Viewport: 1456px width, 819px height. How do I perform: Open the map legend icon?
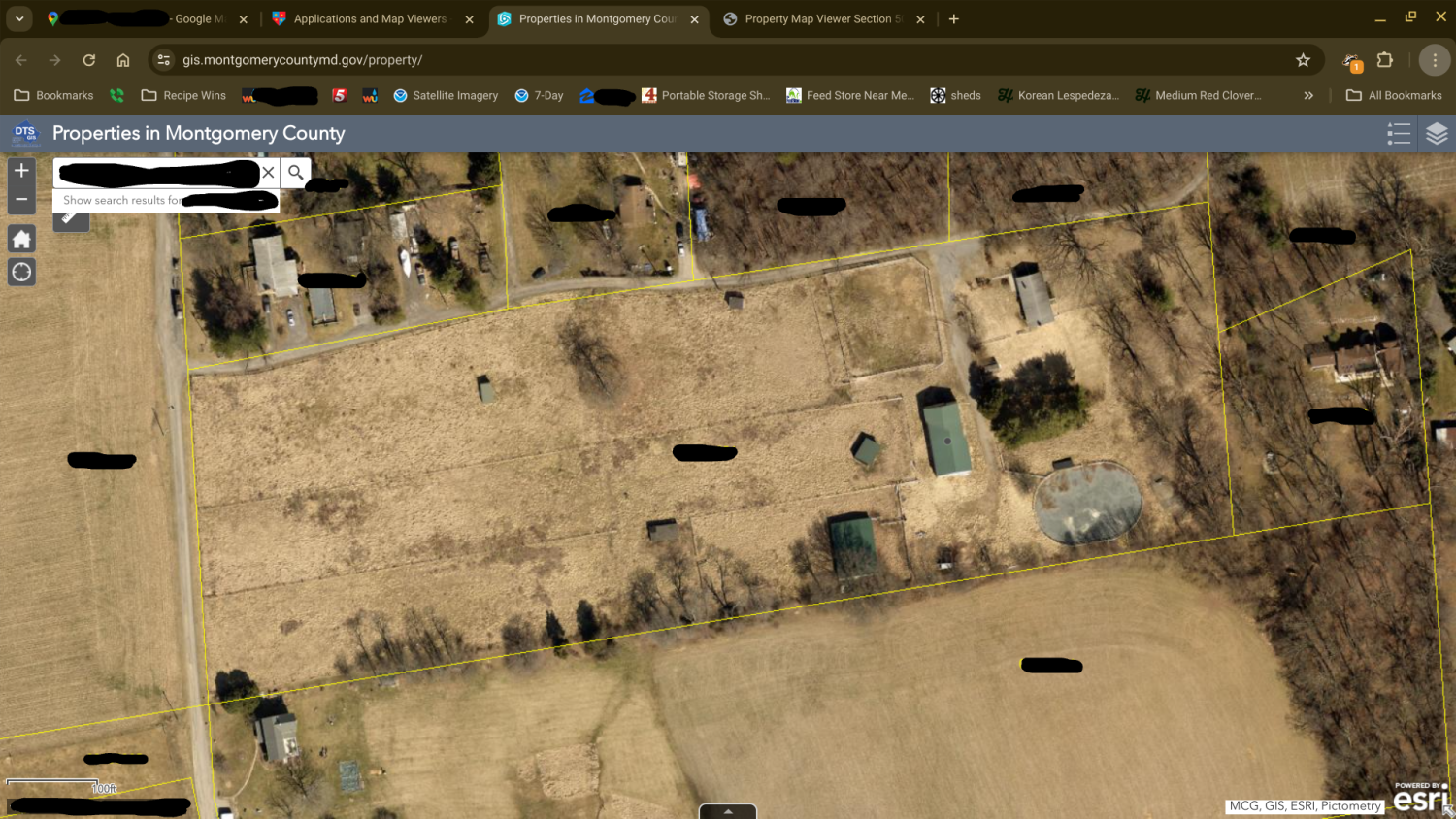pos(1399,133)
